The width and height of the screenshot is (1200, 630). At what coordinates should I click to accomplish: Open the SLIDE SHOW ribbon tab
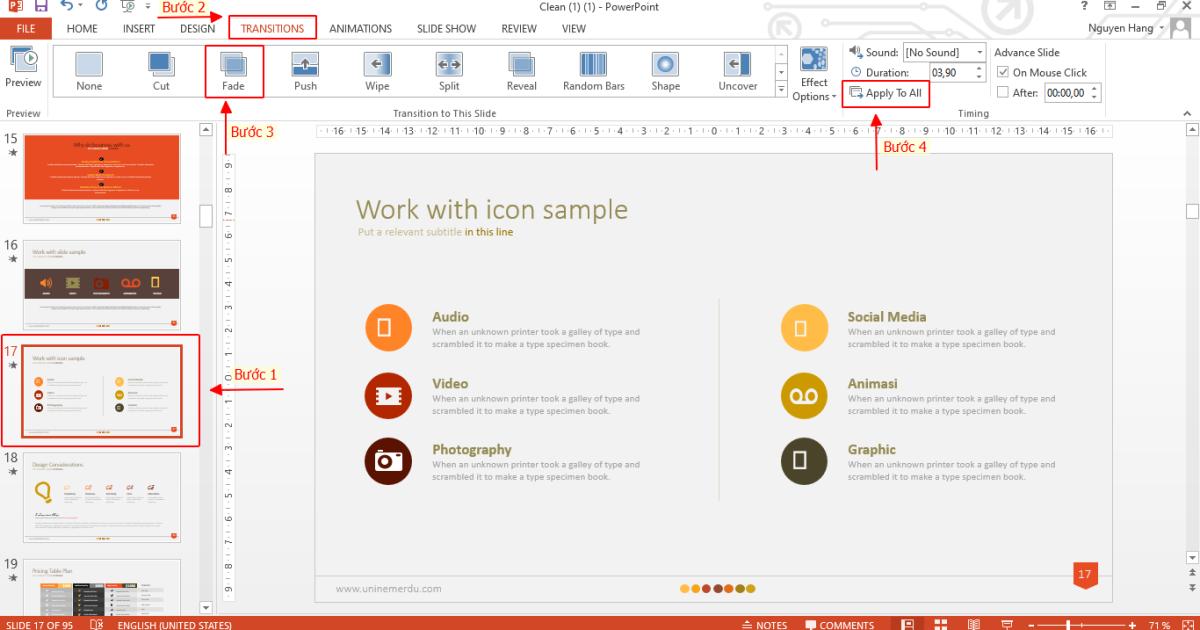pos(446,28)
